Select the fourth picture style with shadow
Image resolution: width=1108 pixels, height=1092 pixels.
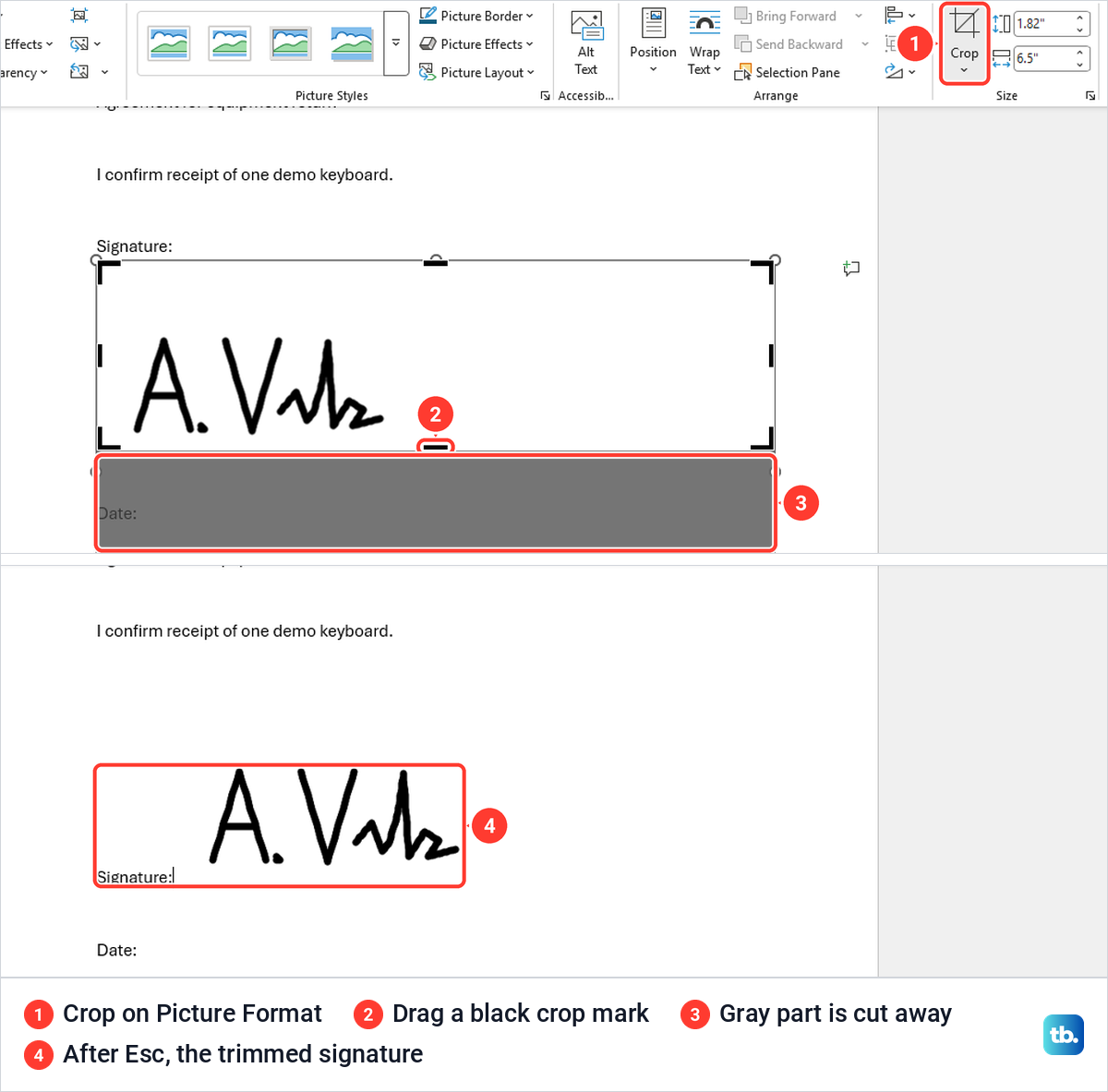pos(352,43)
